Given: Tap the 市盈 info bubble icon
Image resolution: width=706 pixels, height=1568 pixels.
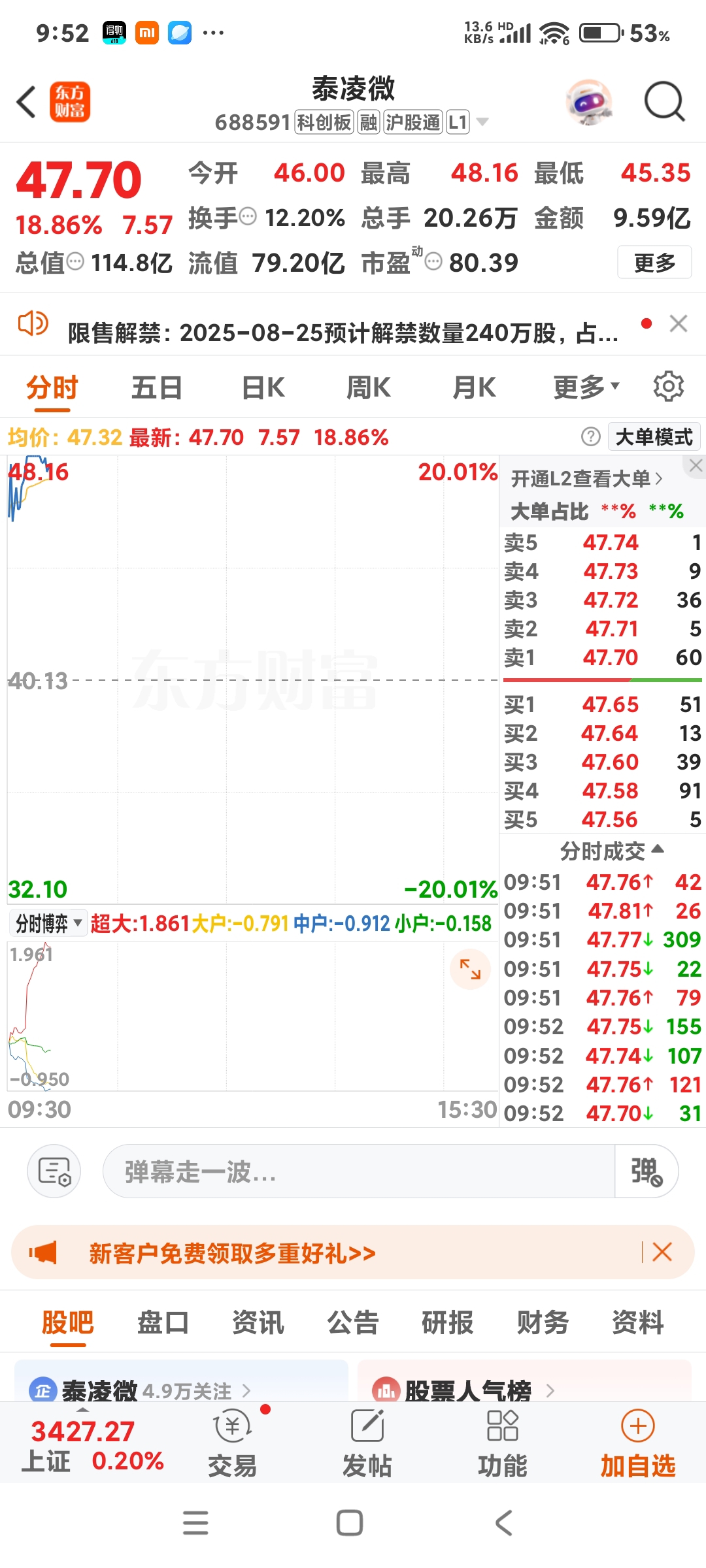Looking at the screenshot, I should (x=433, y=261).
